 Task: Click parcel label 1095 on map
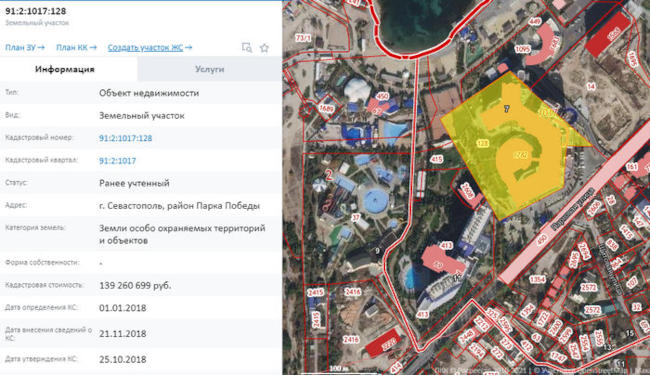(522, 49)
